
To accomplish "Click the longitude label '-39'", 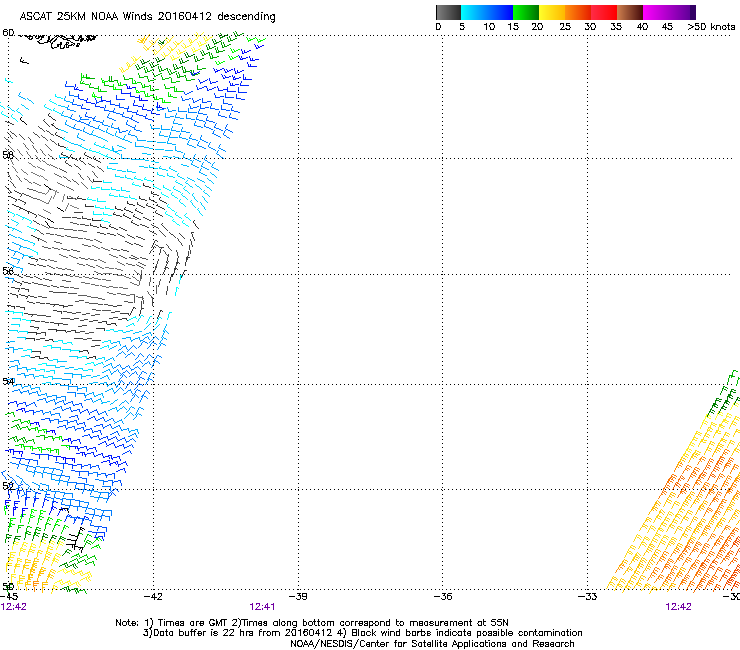I will [x=298, y=597].
